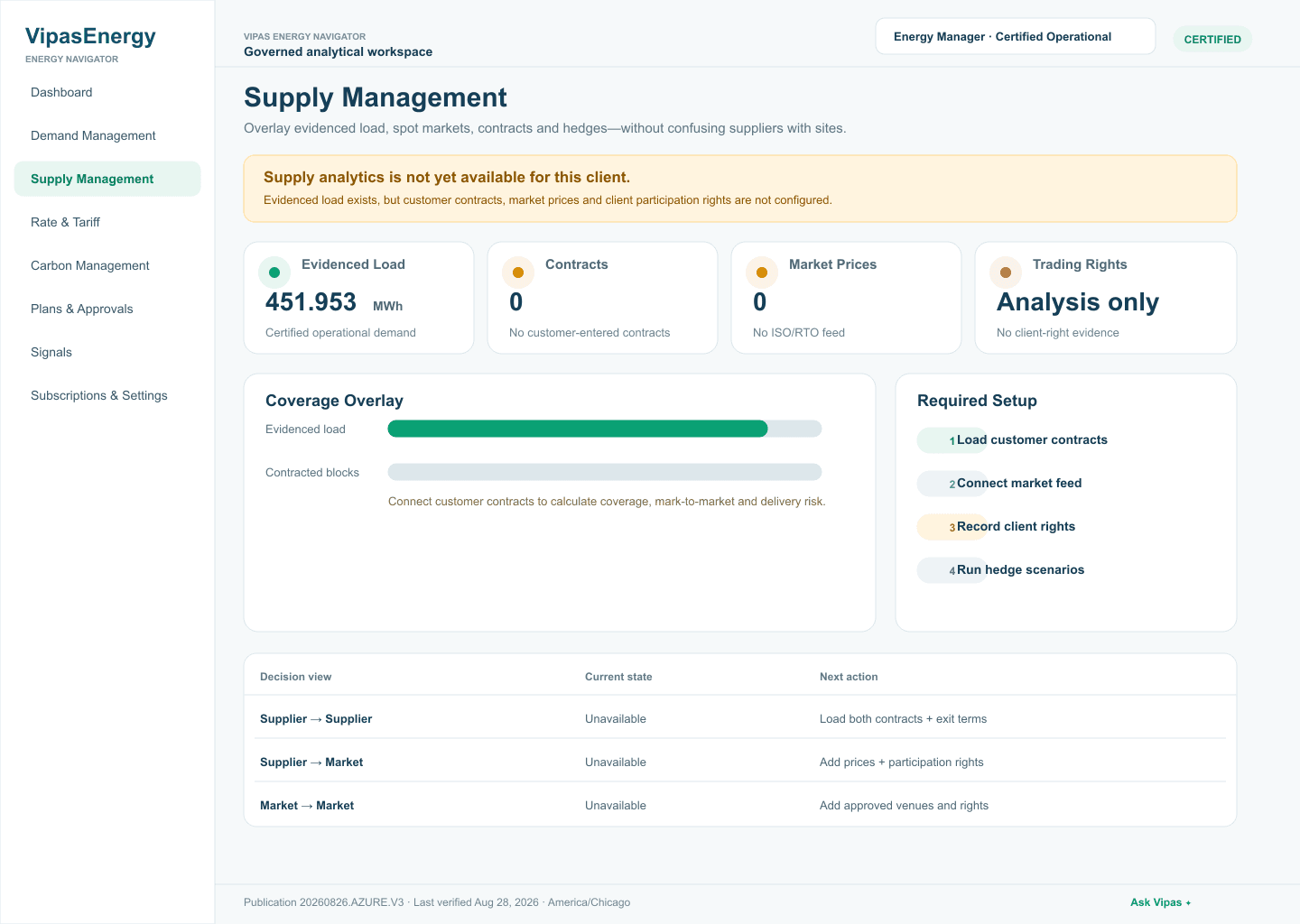The width and height of the screenshot is (1300, 924).
Task: Click the Current state column header
Action: click(618, 677)
